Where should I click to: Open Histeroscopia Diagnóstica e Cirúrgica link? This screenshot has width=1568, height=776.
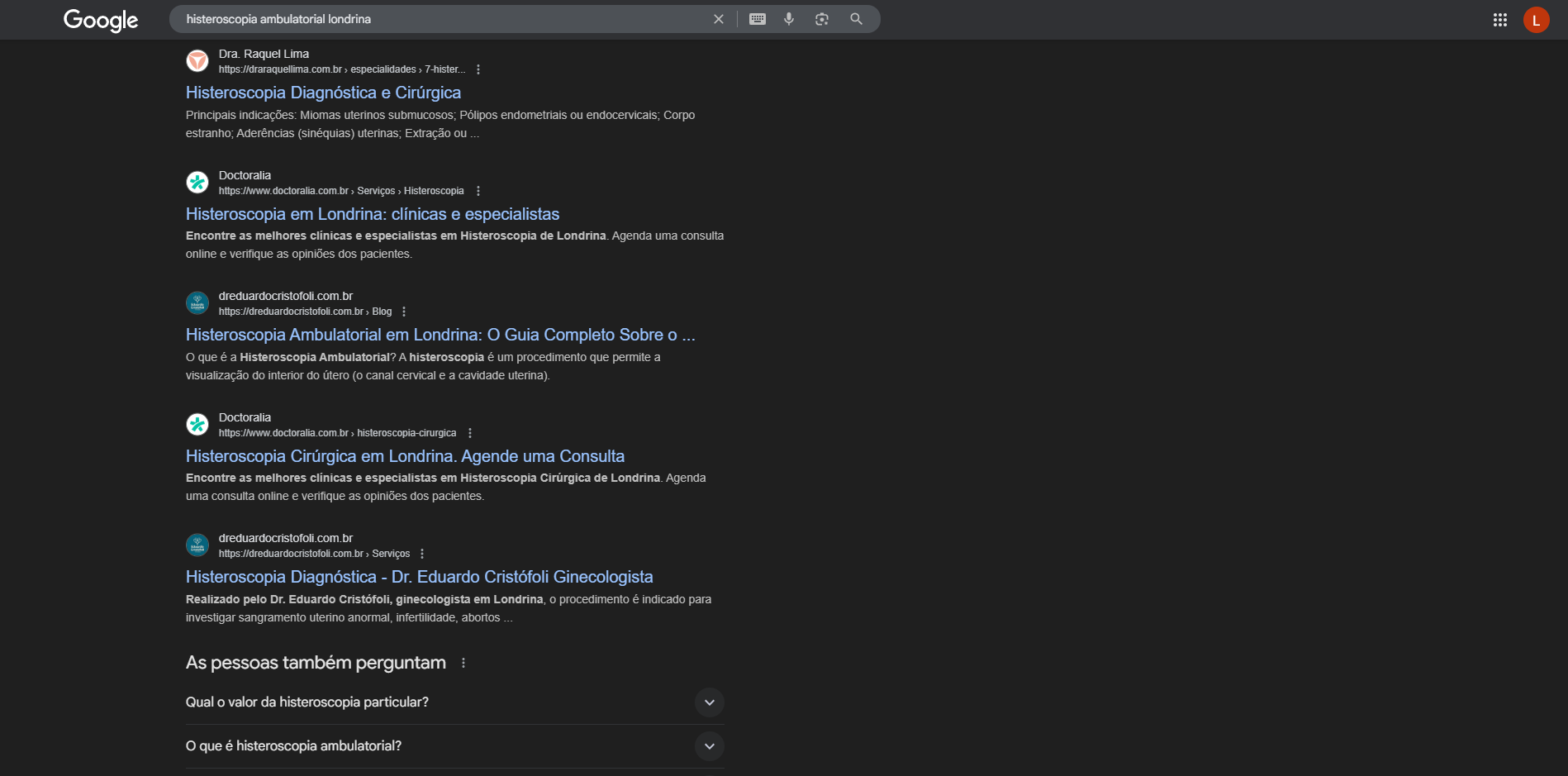point(323,93)
